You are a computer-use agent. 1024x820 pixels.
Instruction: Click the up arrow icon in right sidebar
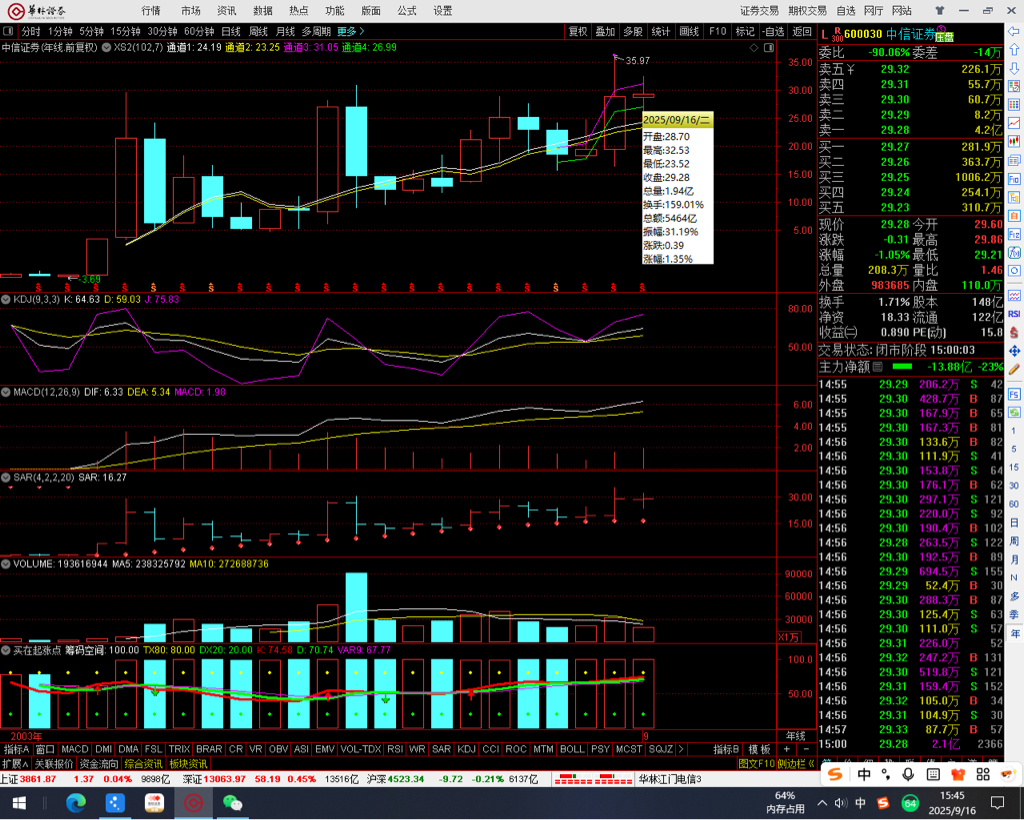point(1014,50)
